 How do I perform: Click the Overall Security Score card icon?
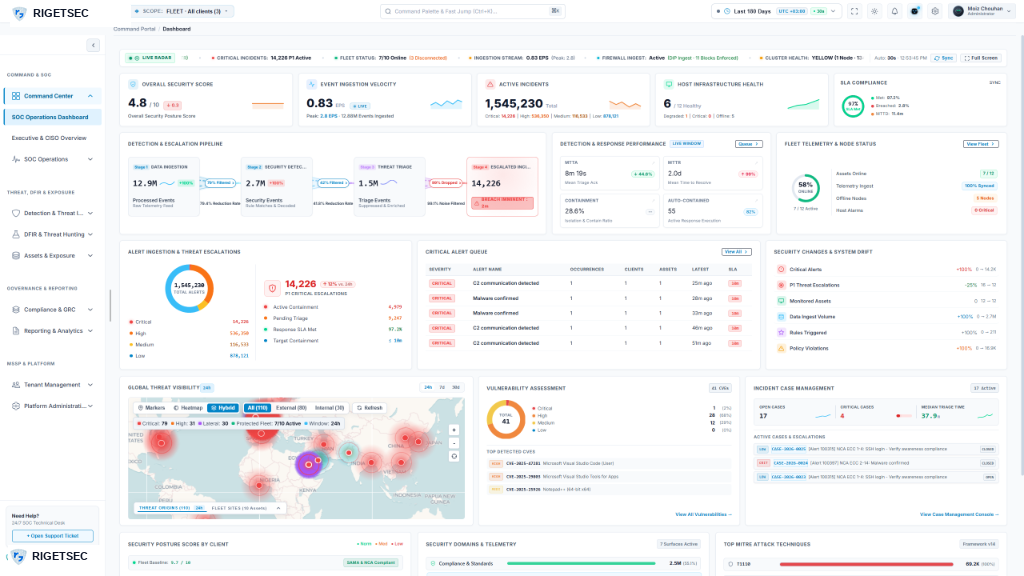coord(133,84)
